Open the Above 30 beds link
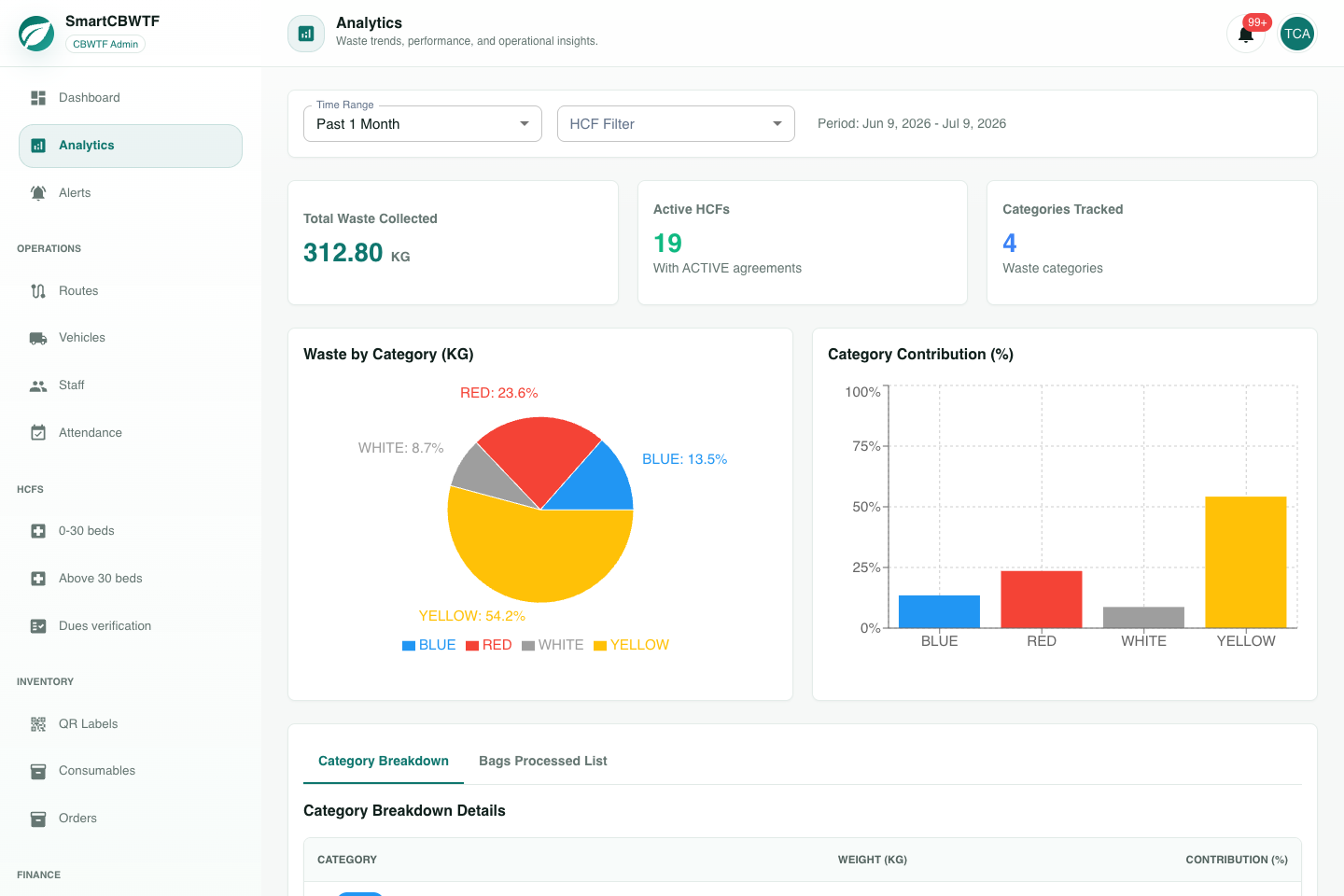This screenshot has width=1344, height=896. pyautogui.click(x=131, y=579)
